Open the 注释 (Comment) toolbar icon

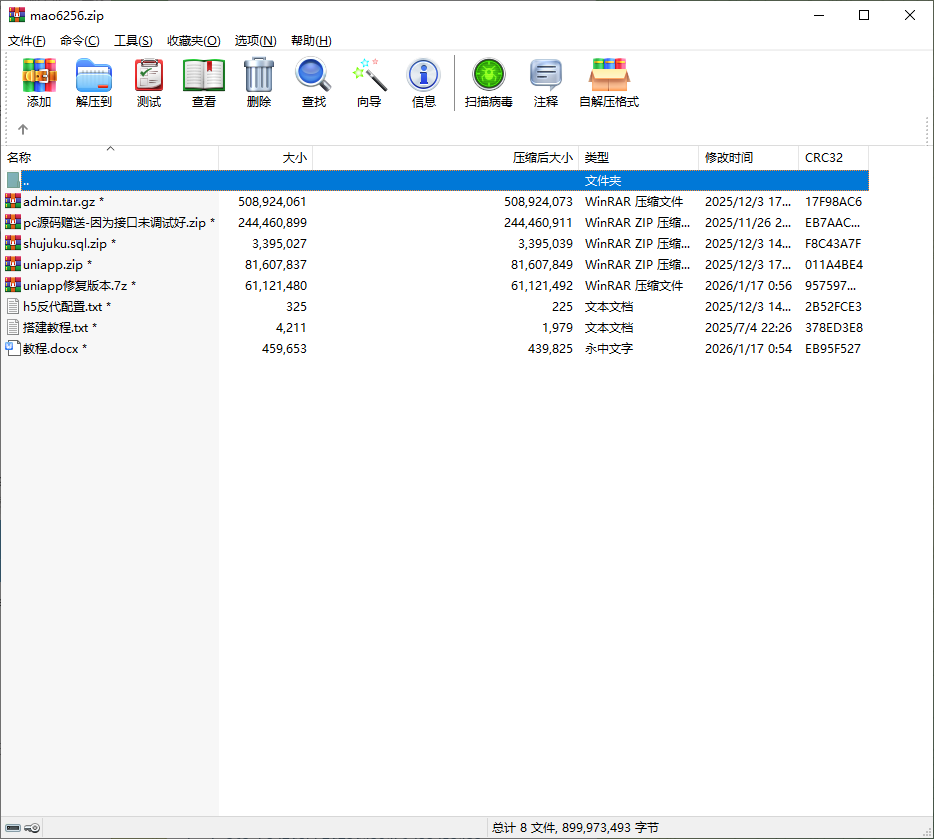point(546,82)
